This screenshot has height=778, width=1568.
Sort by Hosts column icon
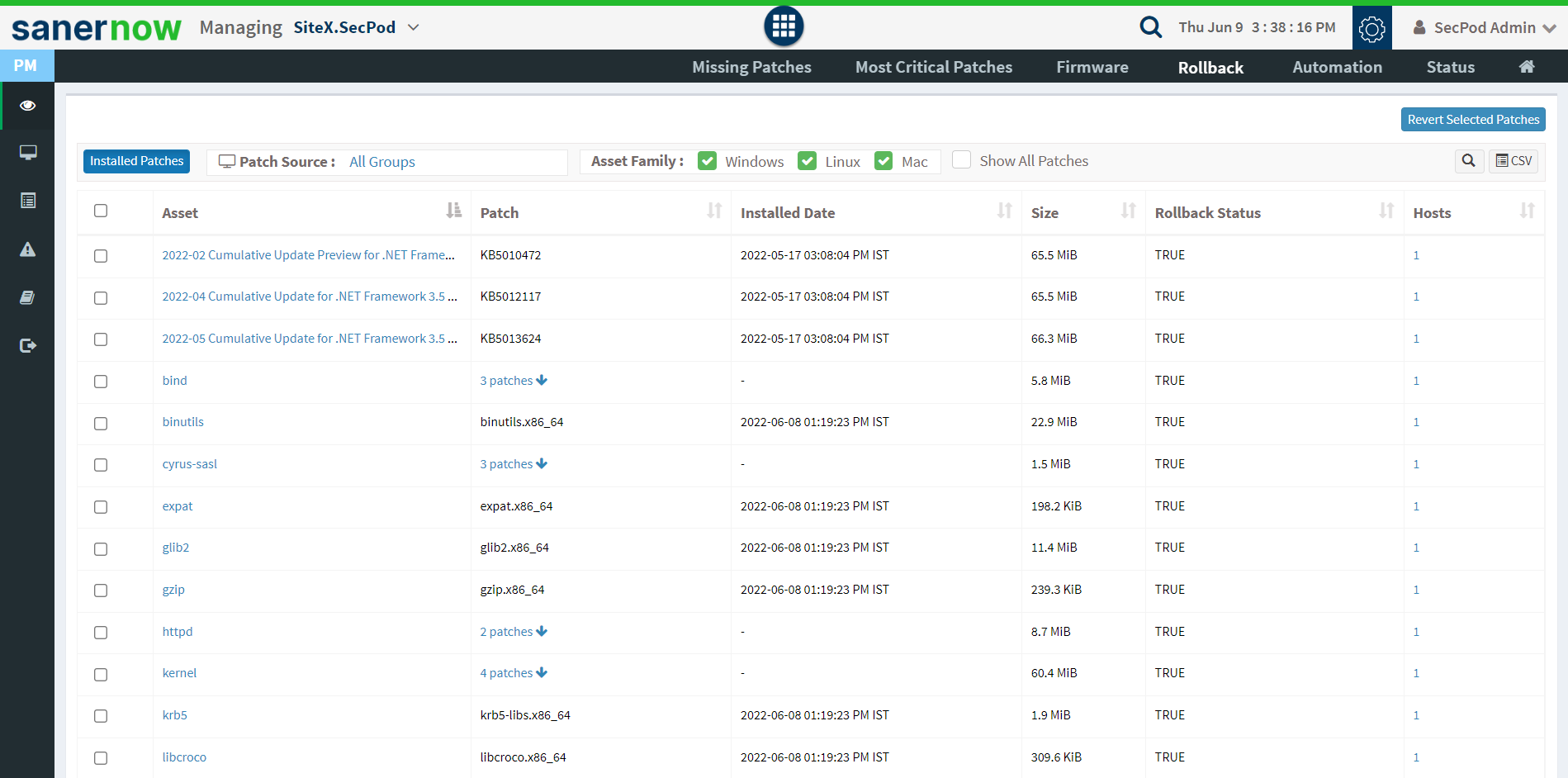coord(1528,211)
